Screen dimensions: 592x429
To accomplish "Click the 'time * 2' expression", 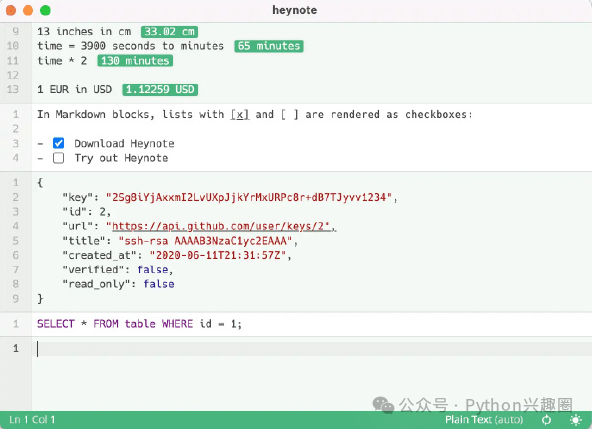I will (x=62, y=61).
